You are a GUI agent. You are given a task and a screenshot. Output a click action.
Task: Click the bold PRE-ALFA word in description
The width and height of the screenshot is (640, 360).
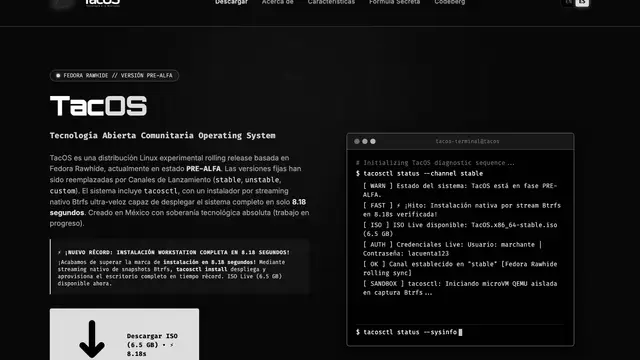point(203,169)
